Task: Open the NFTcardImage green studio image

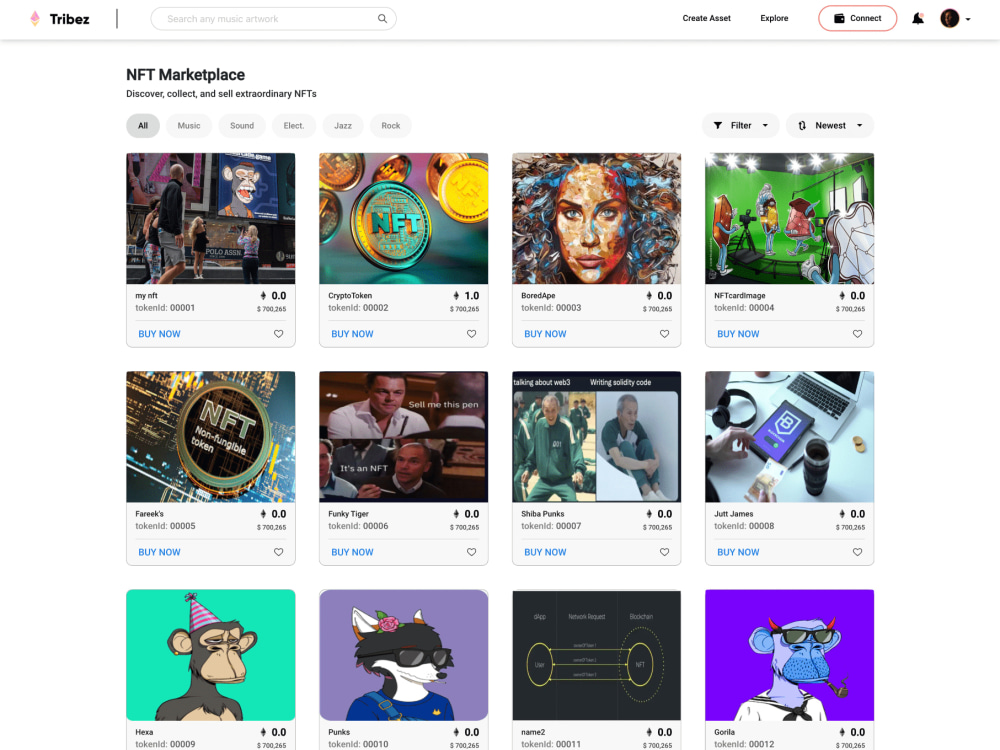Action: (790, 218)
